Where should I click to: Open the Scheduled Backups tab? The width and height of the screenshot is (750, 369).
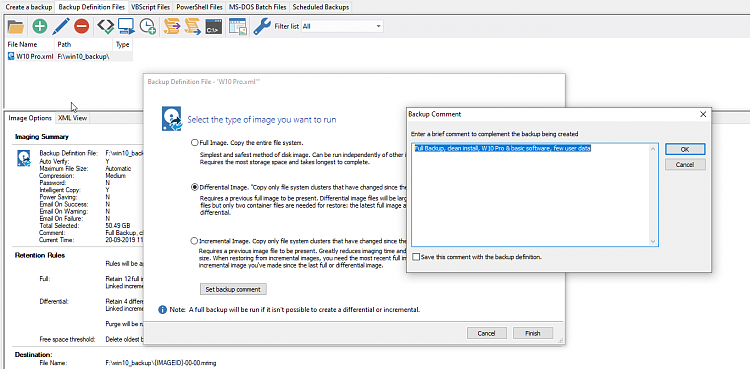point(320,7)
